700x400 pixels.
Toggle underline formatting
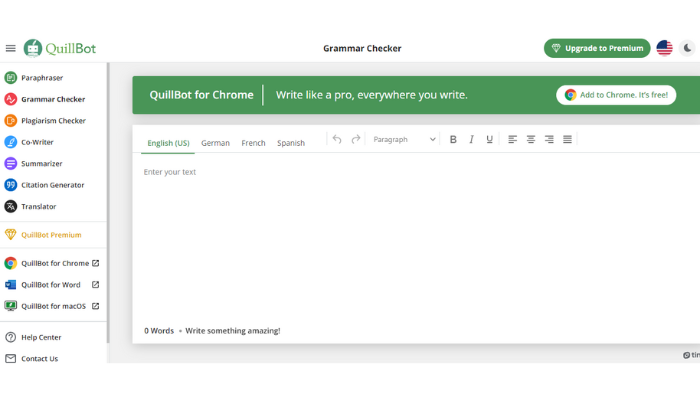[x=490, y=139]
